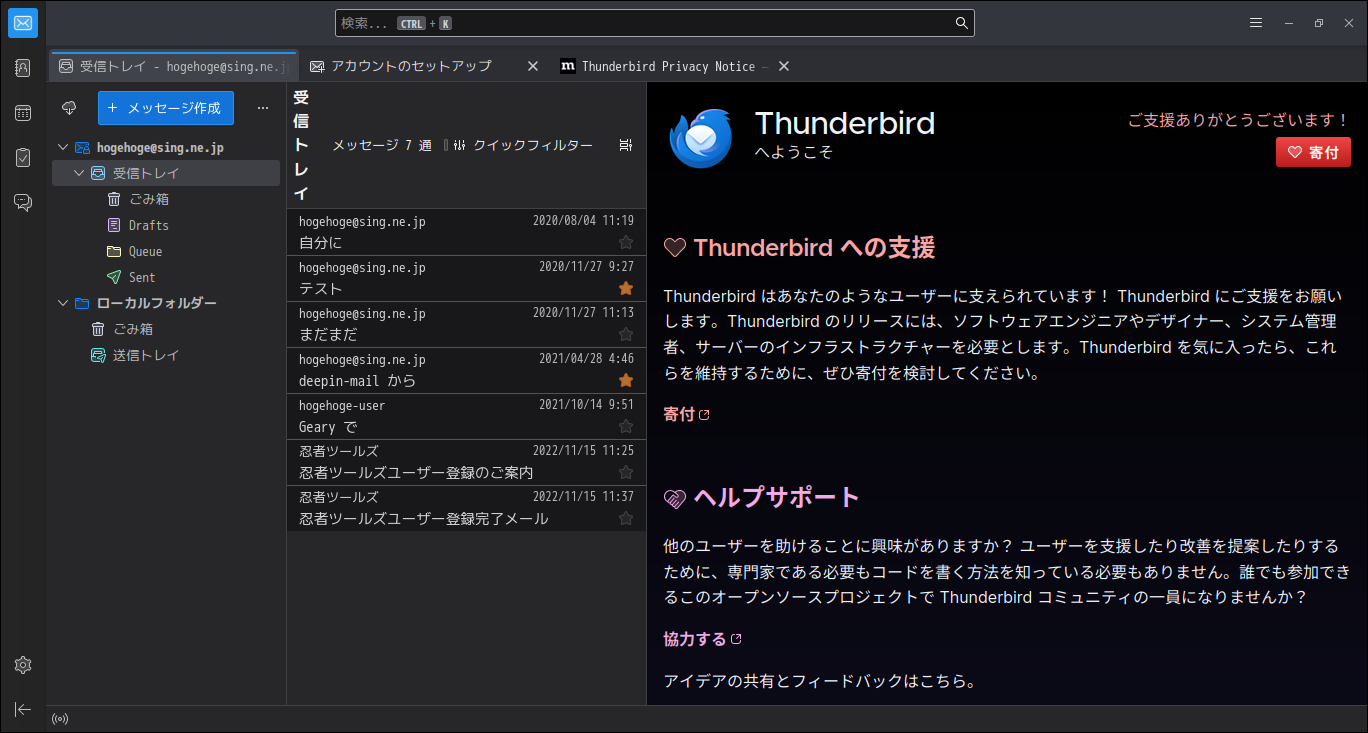Collapse the spaces toolbar
1368x733 pixels.
pos(23,709)
